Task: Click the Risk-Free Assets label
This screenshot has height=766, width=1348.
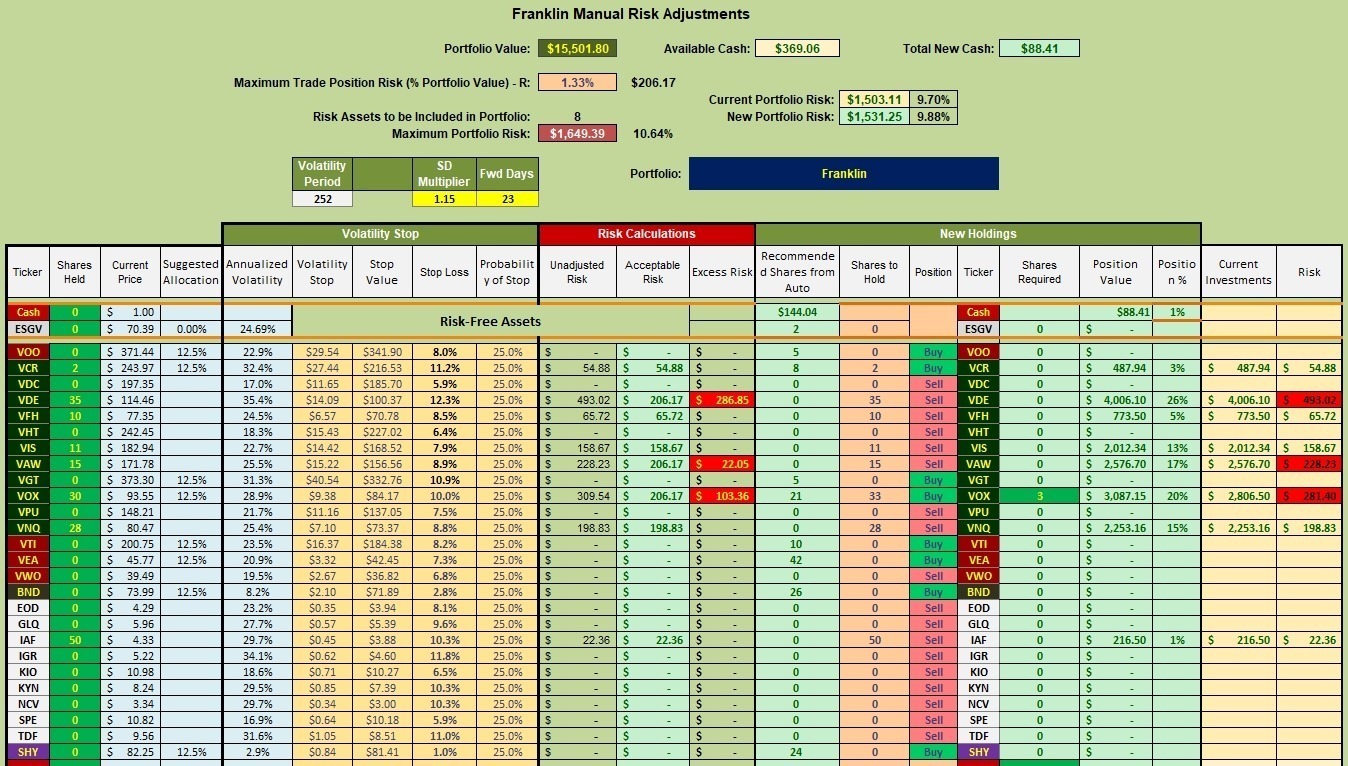Action: coord(490,322)
